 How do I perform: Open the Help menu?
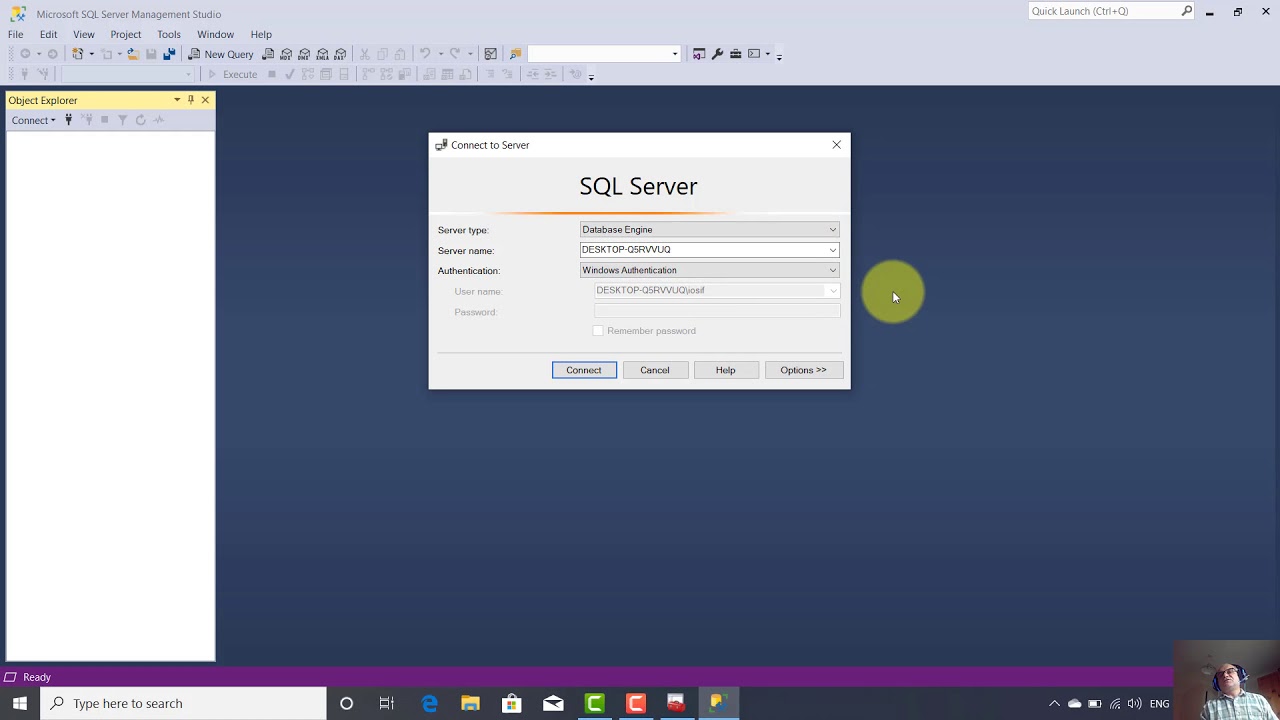261,34
